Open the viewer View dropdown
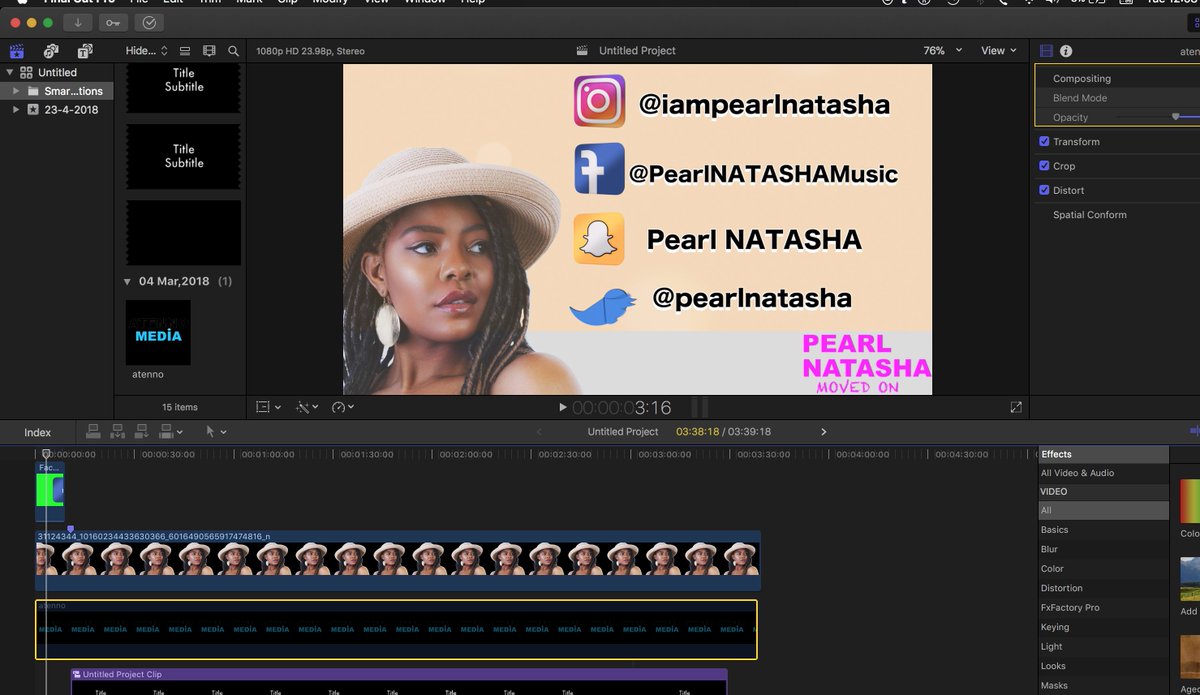 998,51
